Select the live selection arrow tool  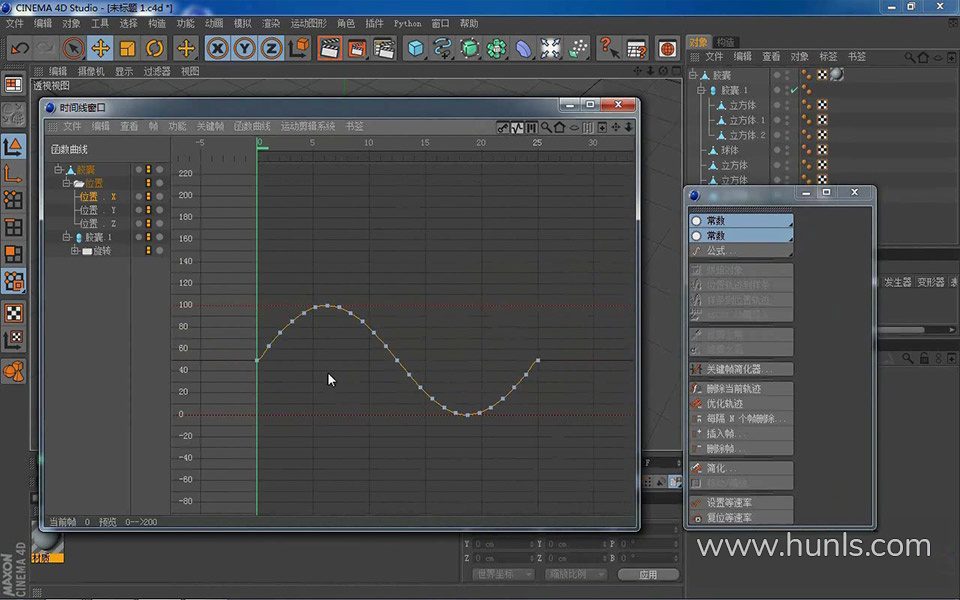pos(73,48)
